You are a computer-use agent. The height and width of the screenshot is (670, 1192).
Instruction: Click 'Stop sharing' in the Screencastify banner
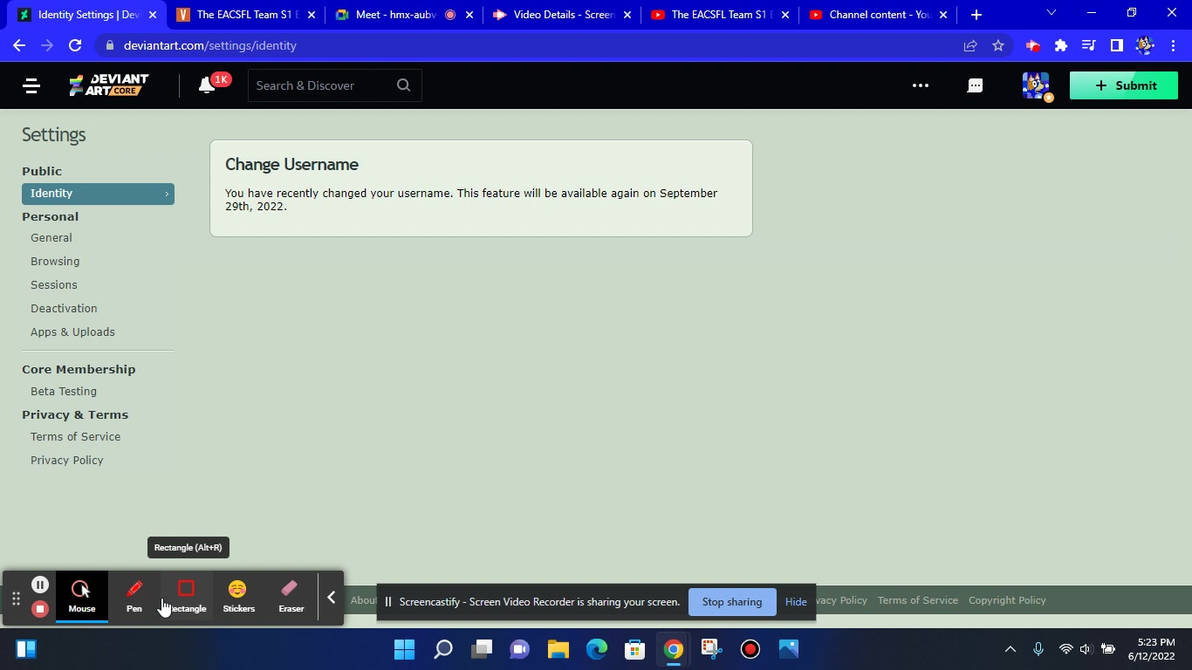[731, 601]
